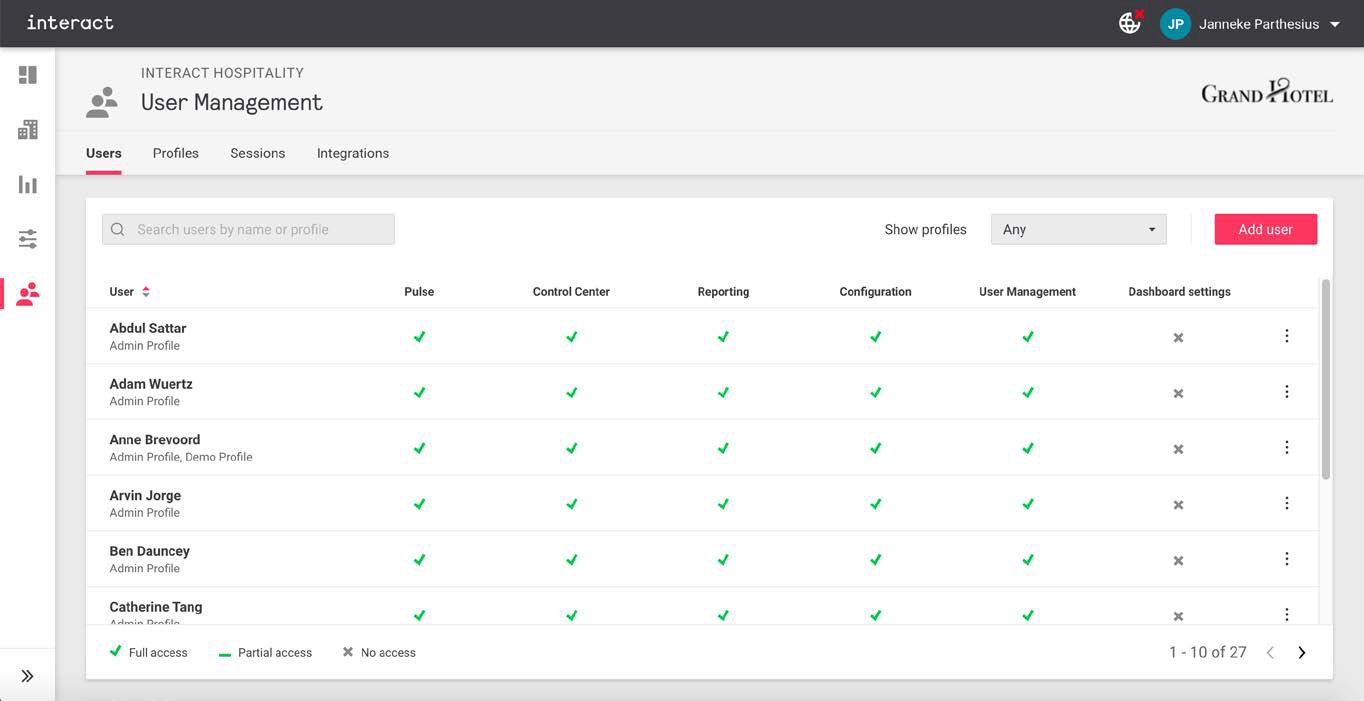Click the globe connection status icon
The height and width of the screenshot is (701, 1364).
1130,23
